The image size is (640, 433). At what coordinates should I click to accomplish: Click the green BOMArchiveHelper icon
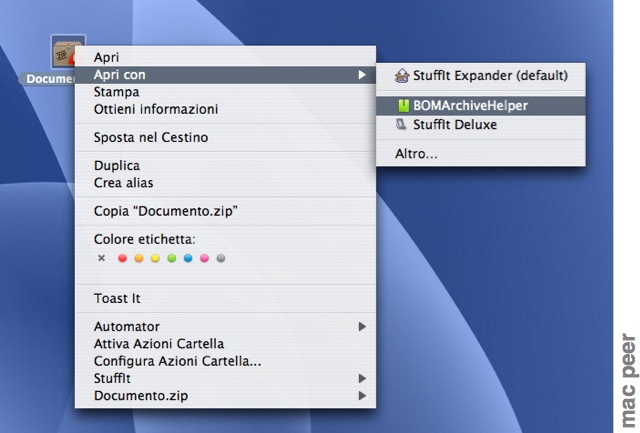pyautogui.click(x=404, y=106)
